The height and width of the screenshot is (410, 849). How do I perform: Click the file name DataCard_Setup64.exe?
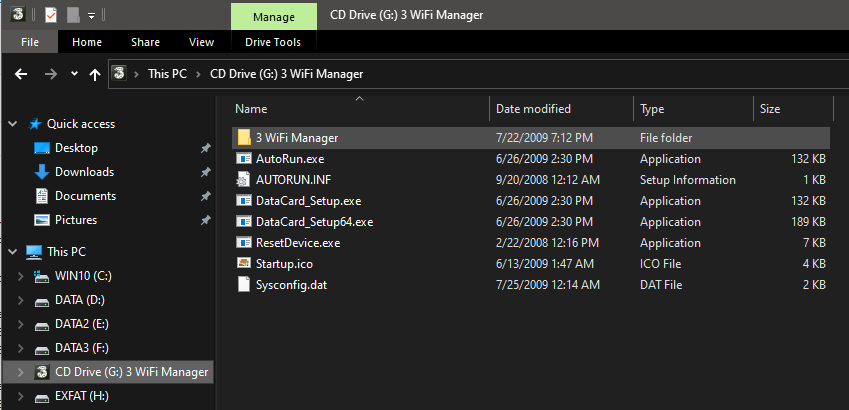314,222
